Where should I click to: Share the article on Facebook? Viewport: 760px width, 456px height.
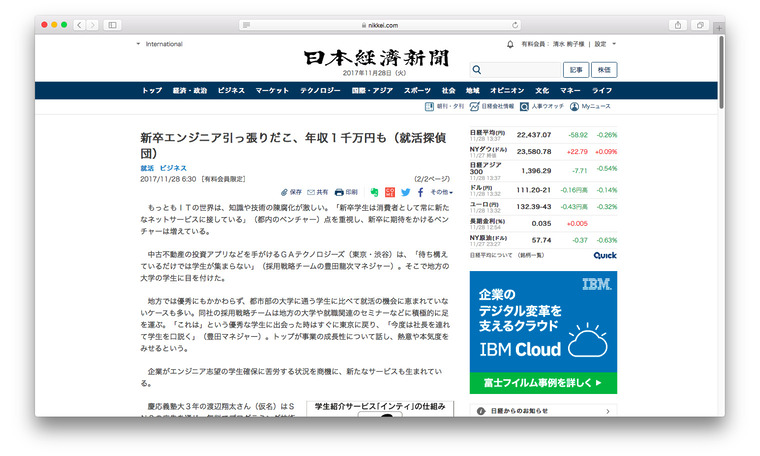click(x=421, y=191)
